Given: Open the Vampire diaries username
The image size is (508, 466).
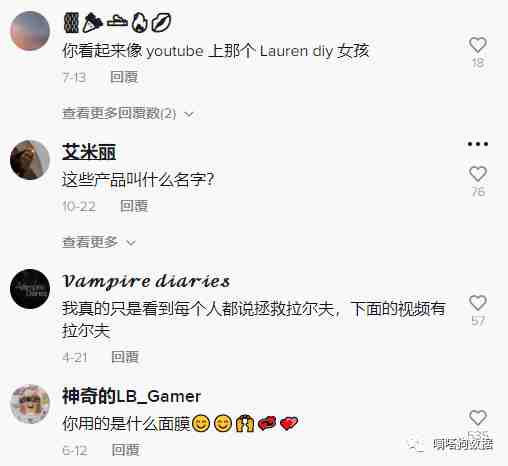Looking at the screenshot, I should point(146,281).
